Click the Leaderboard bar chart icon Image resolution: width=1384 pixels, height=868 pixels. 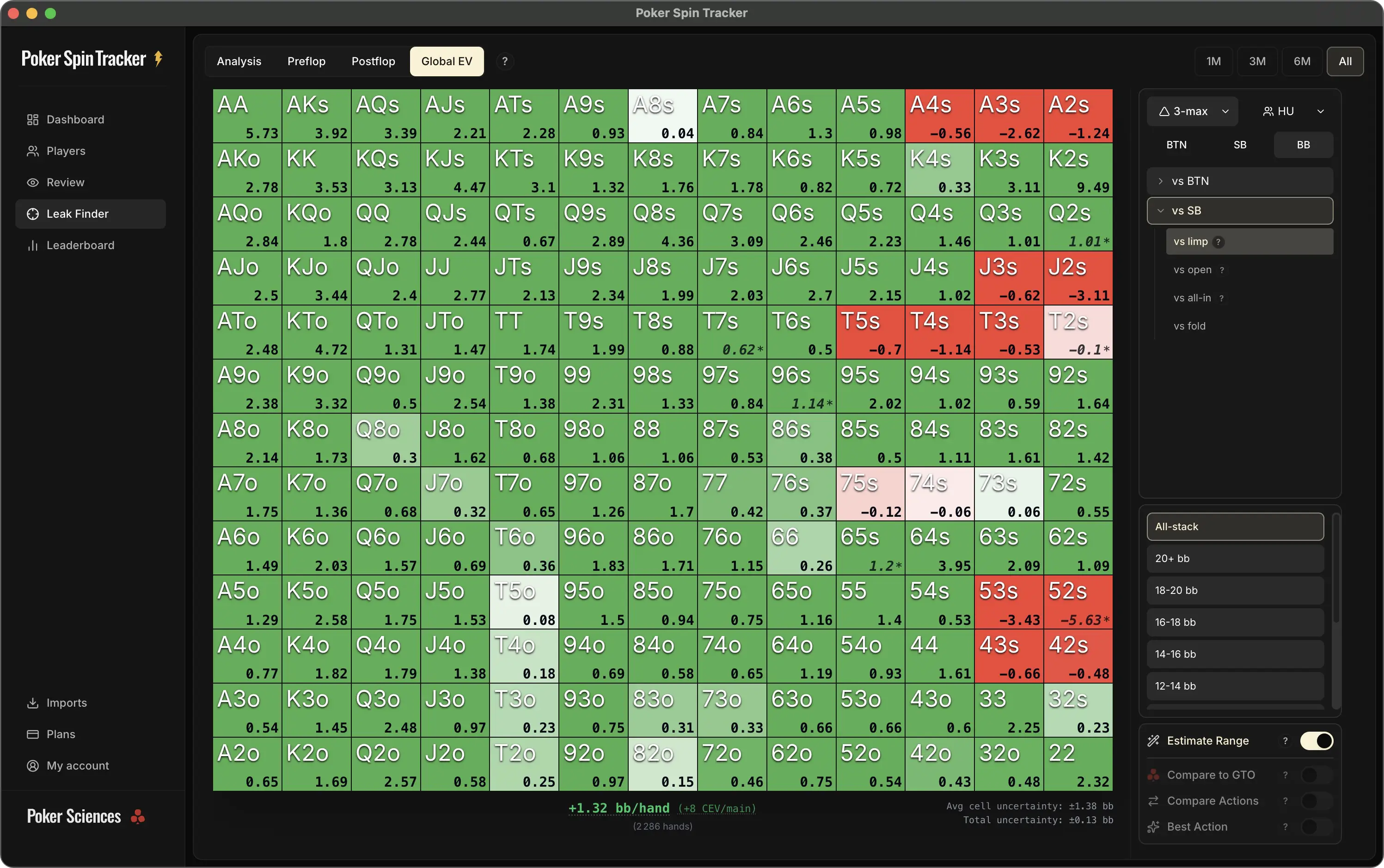[x=33, y=245]
